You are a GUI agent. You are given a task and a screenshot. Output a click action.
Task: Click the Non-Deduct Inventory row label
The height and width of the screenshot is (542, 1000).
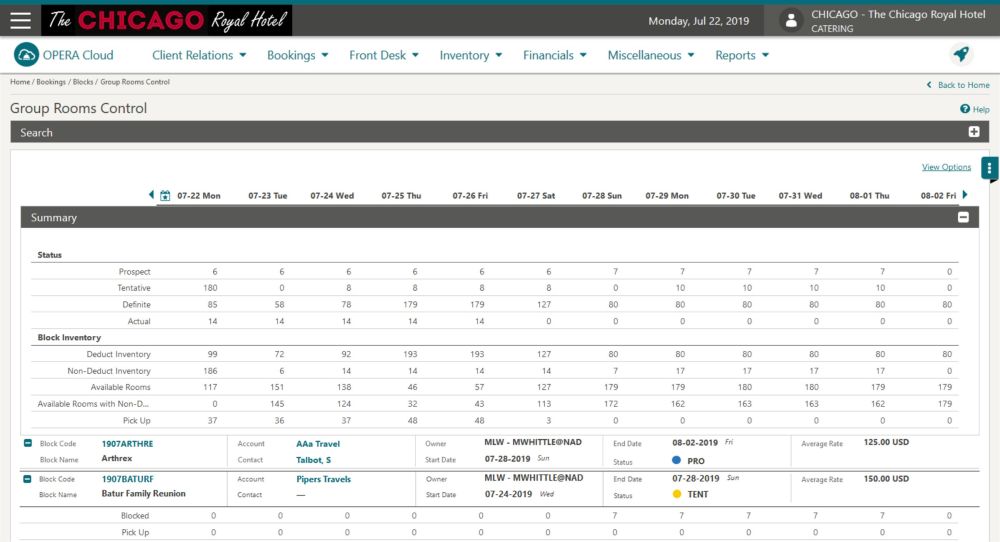[x=109, y=371]
